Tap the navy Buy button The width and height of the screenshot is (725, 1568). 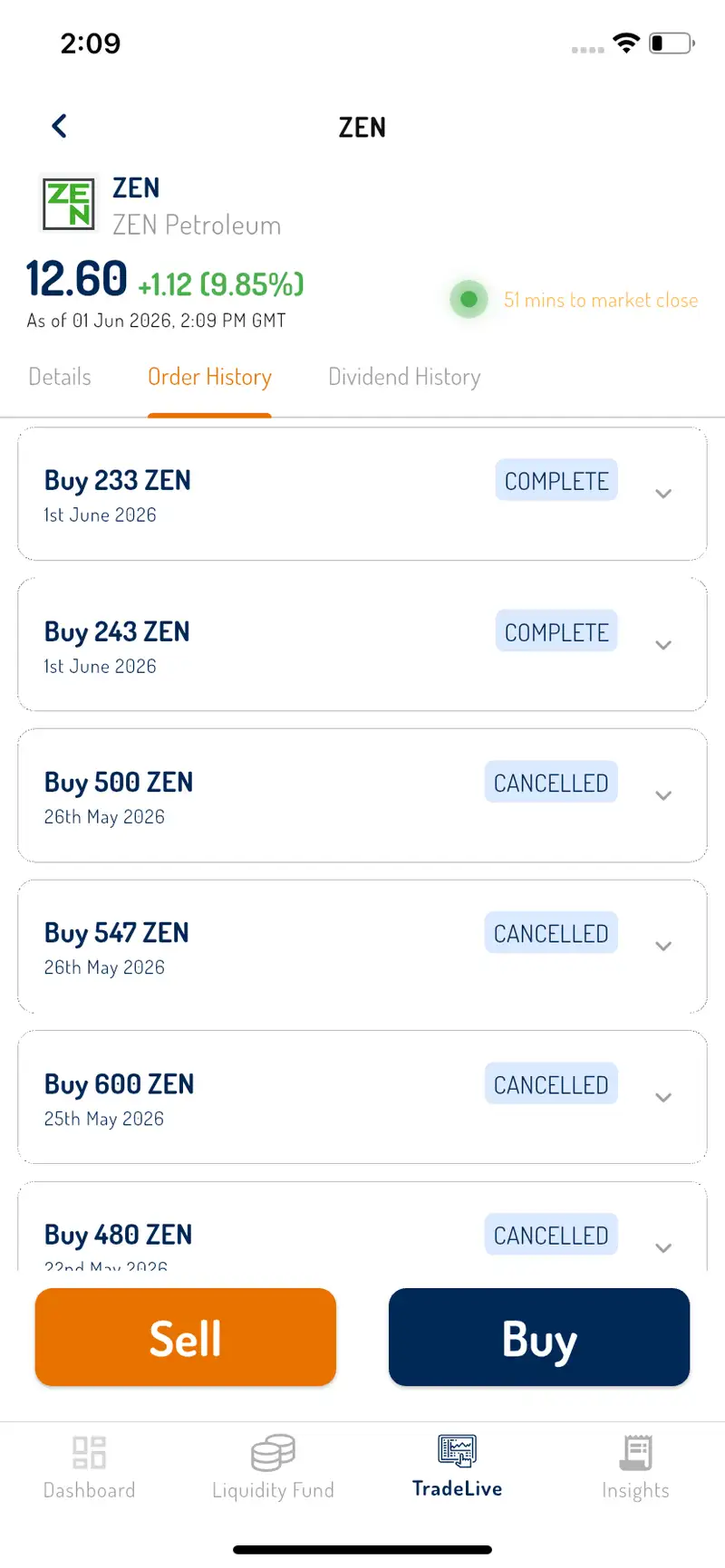click(539, 1337)
